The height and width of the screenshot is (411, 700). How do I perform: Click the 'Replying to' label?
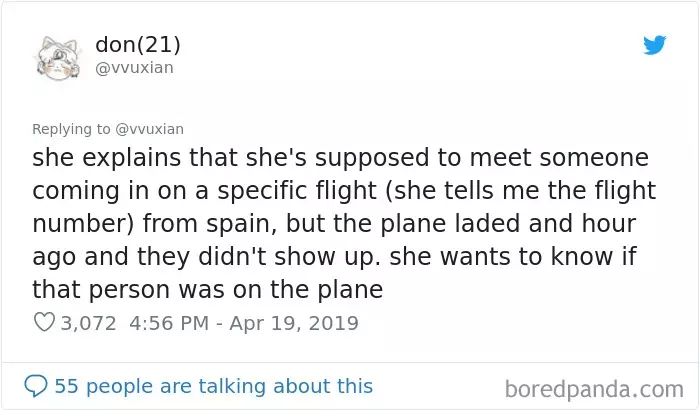pos(71,129)
